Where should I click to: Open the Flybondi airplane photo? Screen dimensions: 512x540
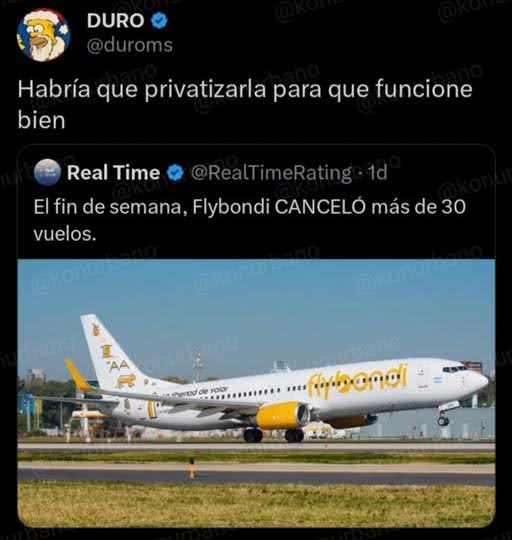click(256, 393)
